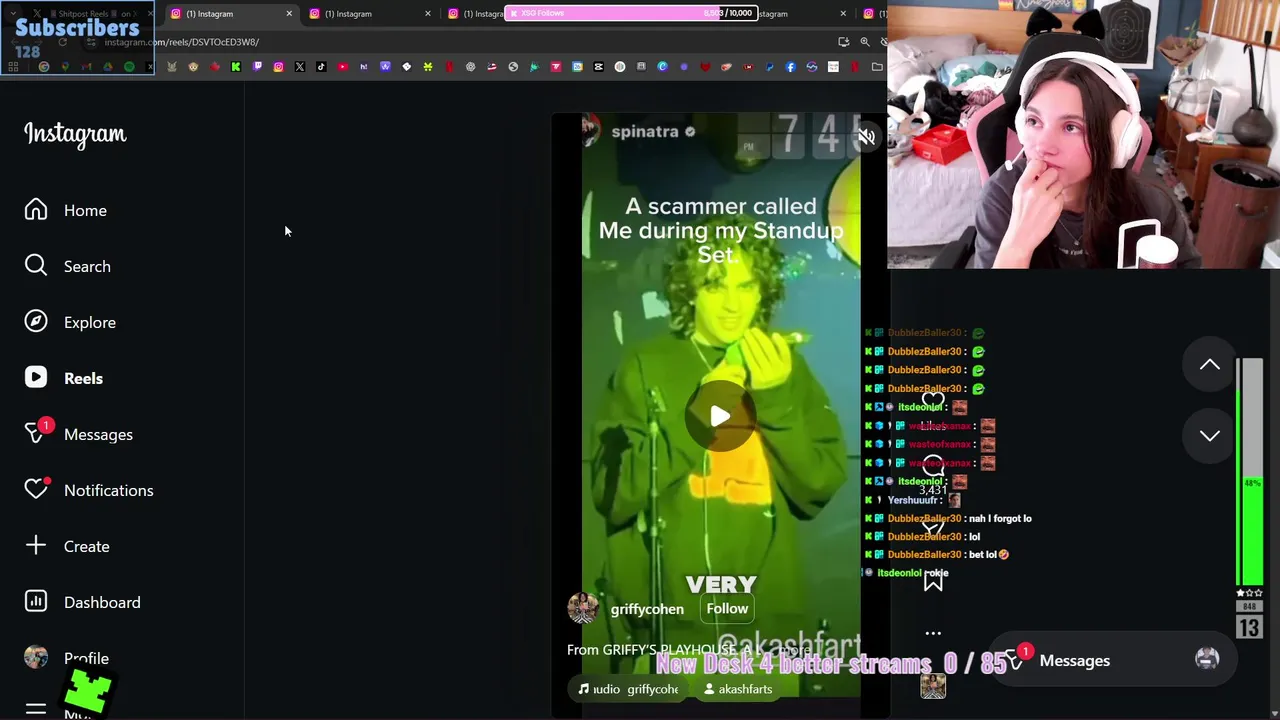Go to next reel with down chevron
The height and width of the screenshot is (720, 1280).
click(x=1210, y=436)
